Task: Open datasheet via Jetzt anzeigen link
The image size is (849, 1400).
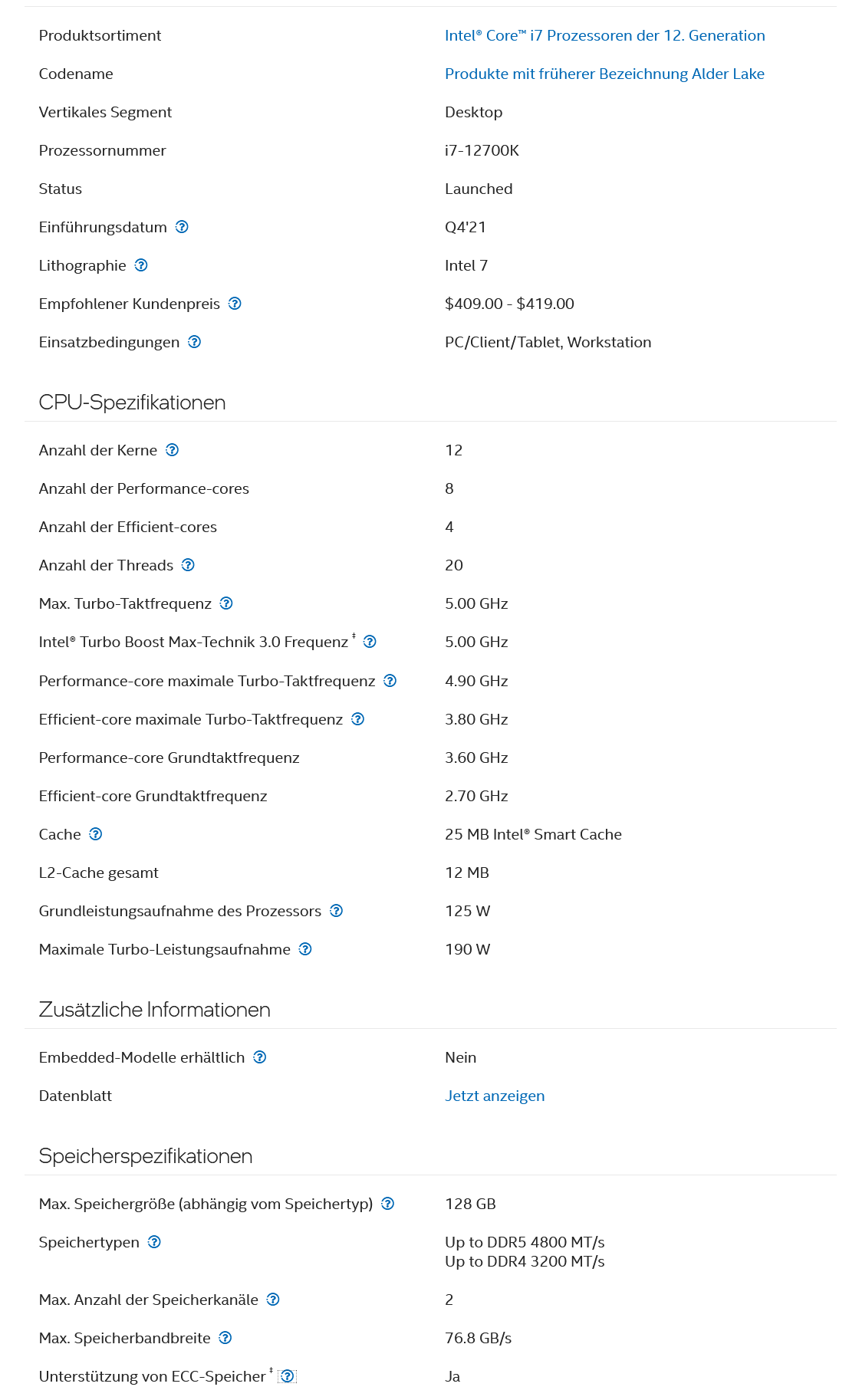Action: 495,1096
